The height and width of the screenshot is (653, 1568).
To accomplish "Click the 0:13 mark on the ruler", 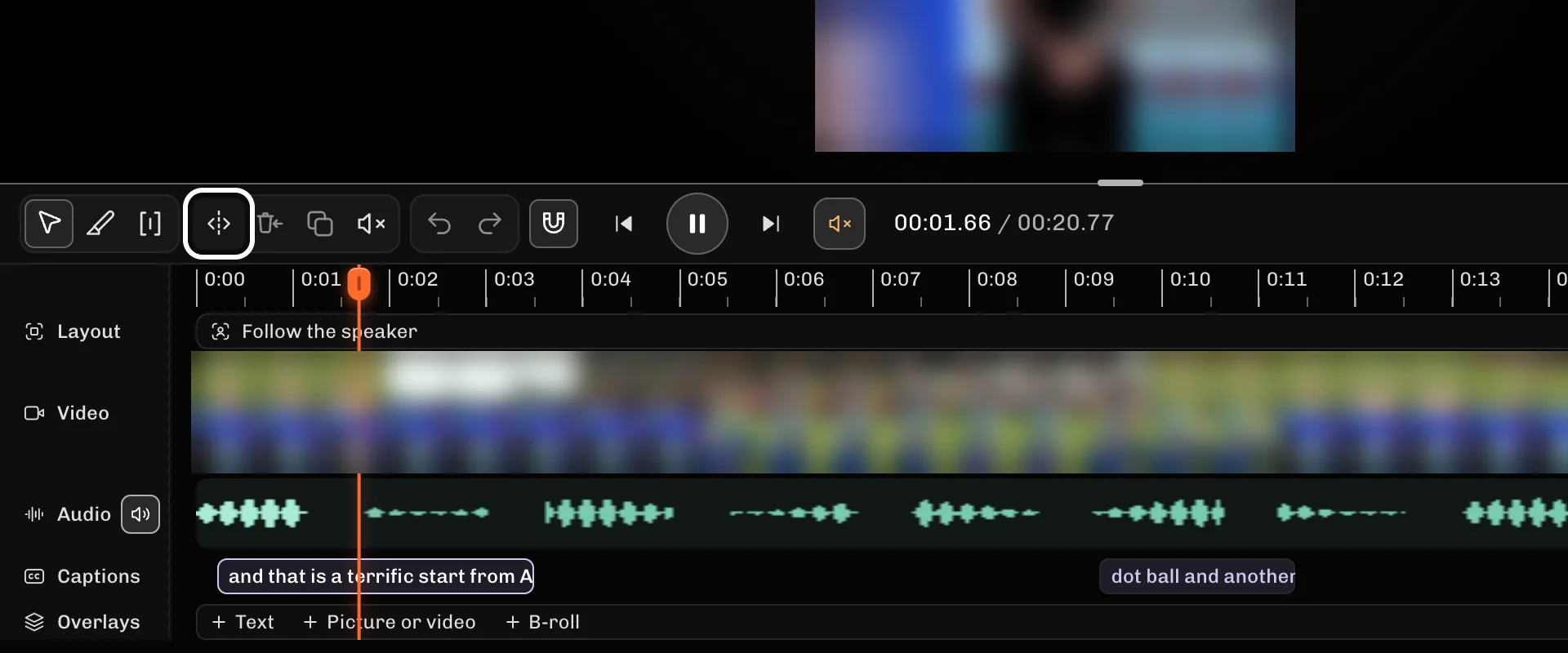I will [1480, 279].
